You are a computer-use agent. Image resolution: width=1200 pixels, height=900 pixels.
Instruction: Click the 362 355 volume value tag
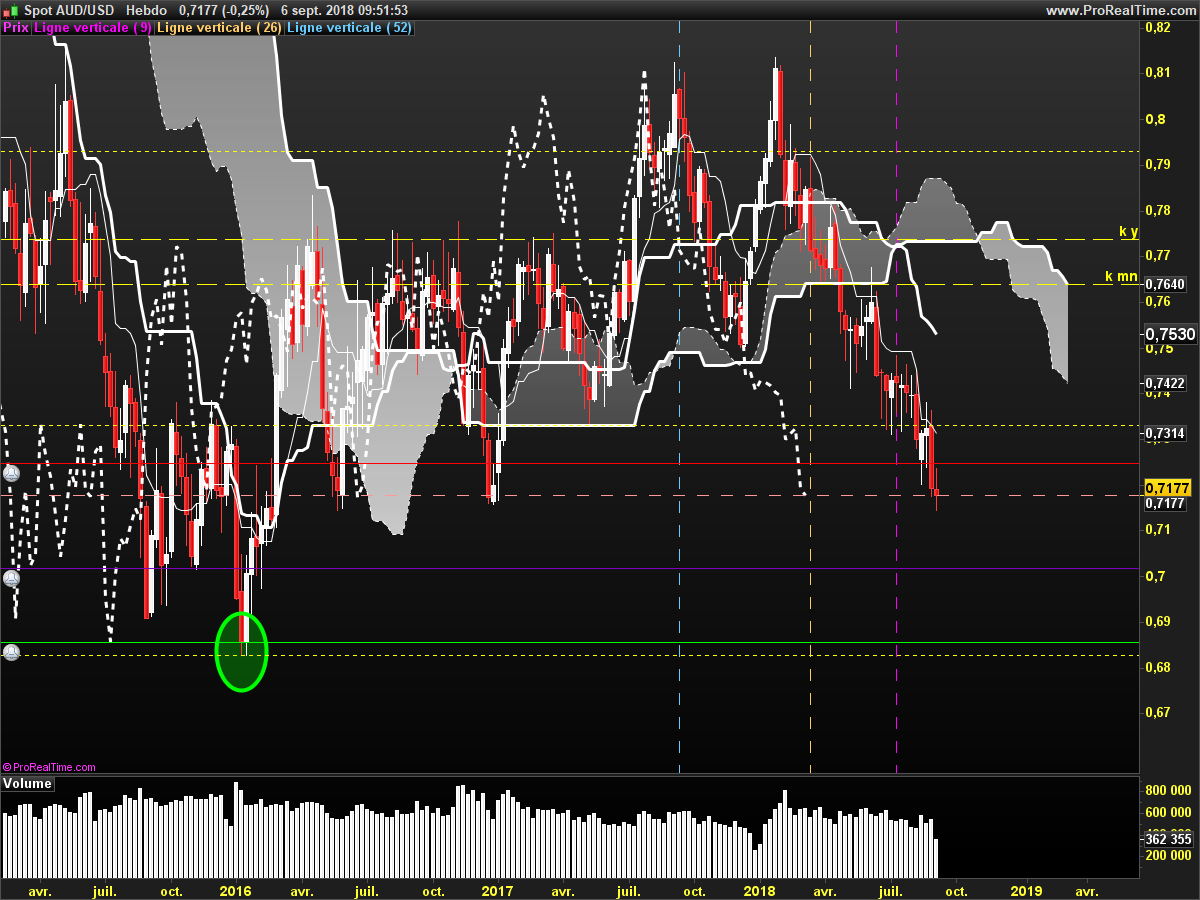1168,839
